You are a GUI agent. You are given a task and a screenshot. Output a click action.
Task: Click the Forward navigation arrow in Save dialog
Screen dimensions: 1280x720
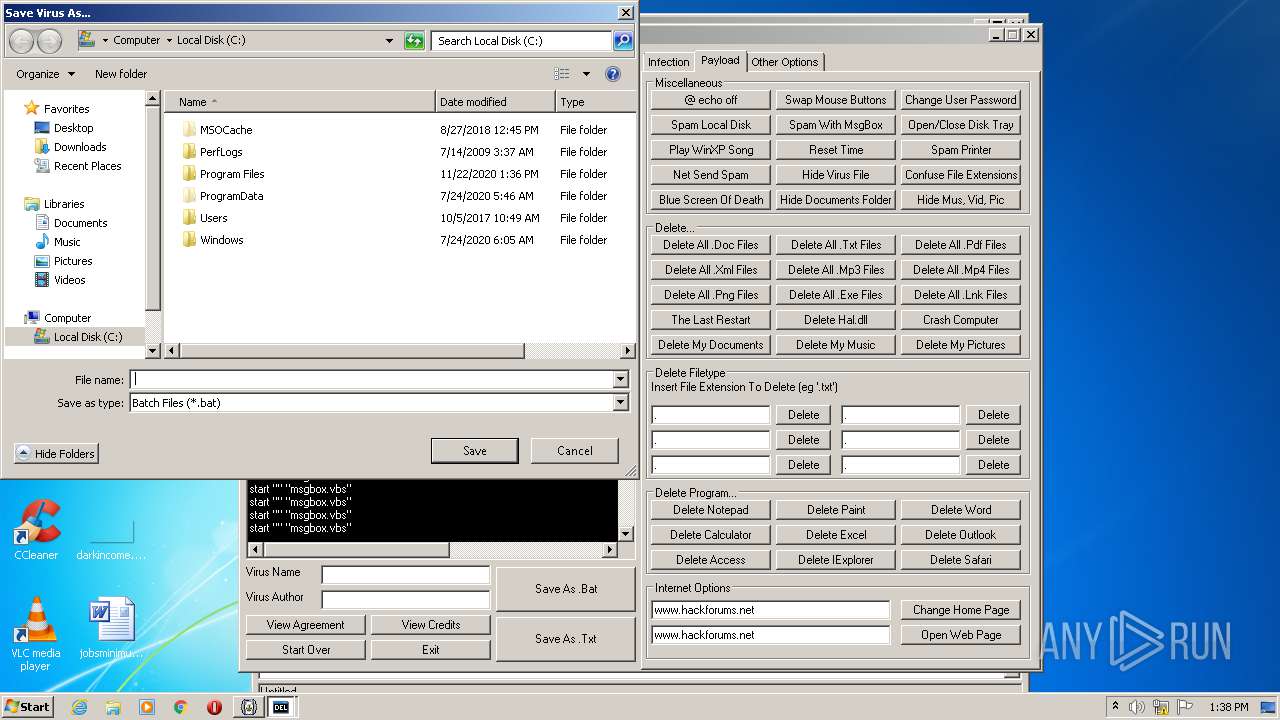49,41
